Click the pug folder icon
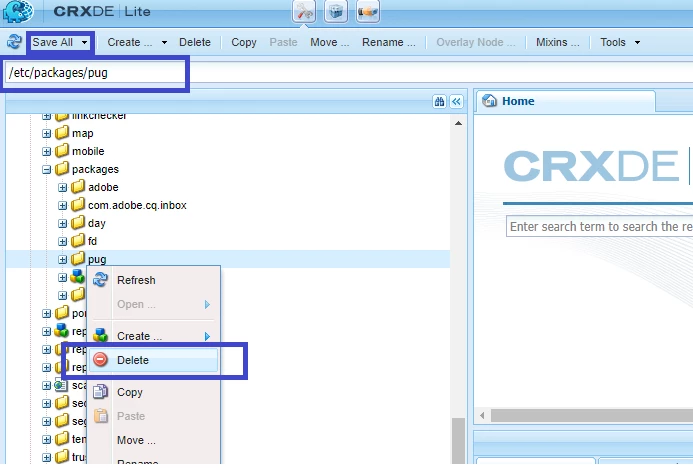Image resolution: width=693 pixels, height=476 pixels. point(78,258)
